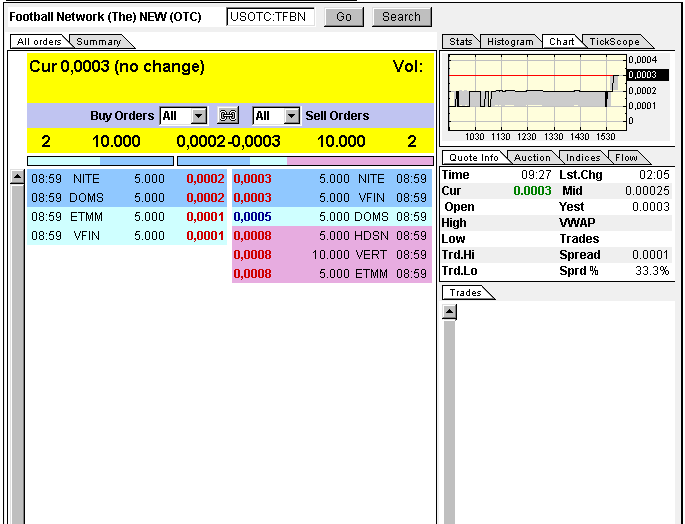Click the Search button

click(x=402, y=17)
